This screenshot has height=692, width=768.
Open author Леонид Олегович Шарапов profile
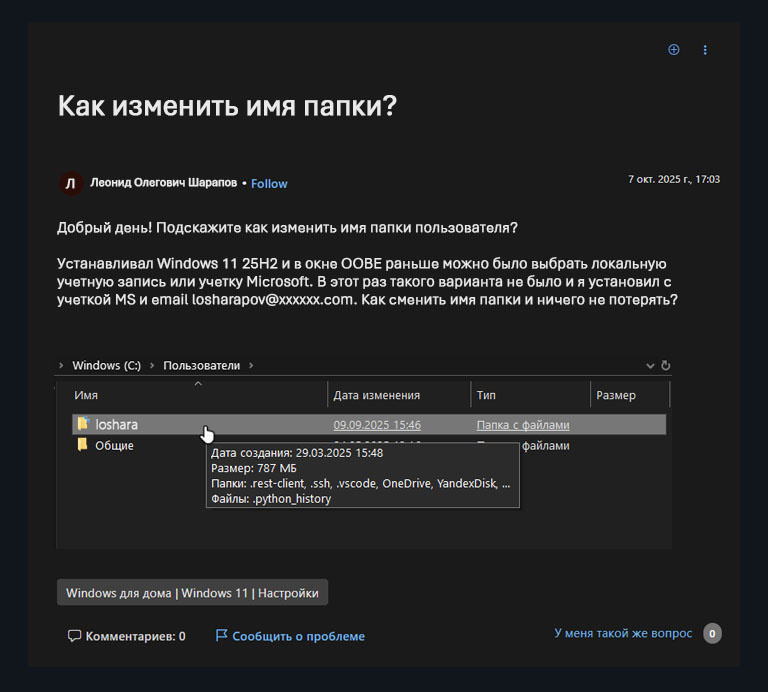point(163,183)
